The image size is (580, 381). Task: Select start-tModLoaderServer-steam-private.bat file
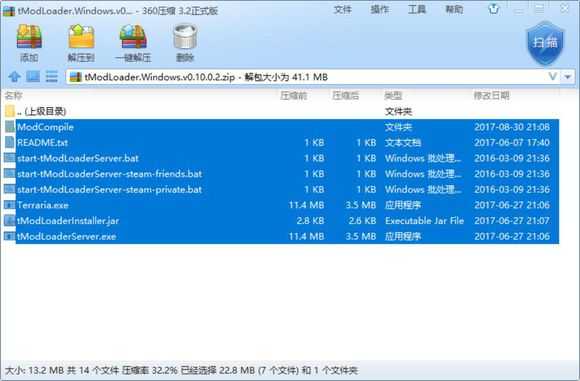[110, 189]
